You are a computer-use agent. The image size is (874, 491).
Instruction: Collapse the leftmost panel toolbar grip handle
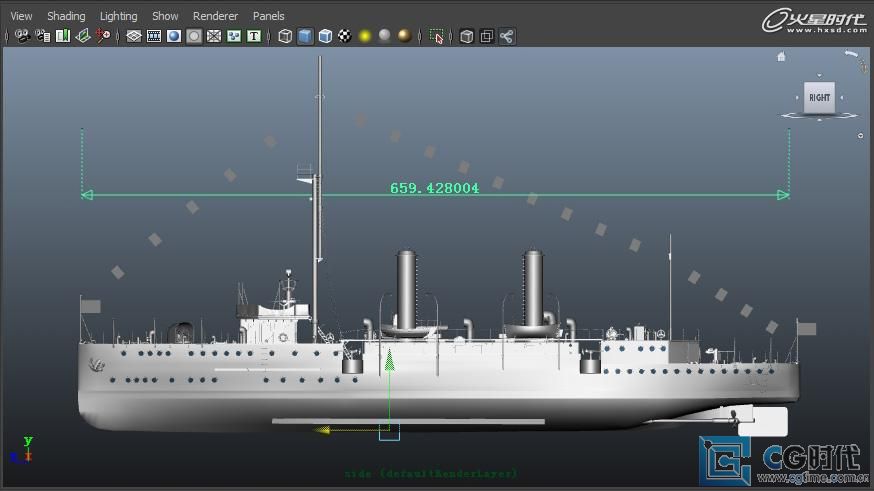pos(7,36)
